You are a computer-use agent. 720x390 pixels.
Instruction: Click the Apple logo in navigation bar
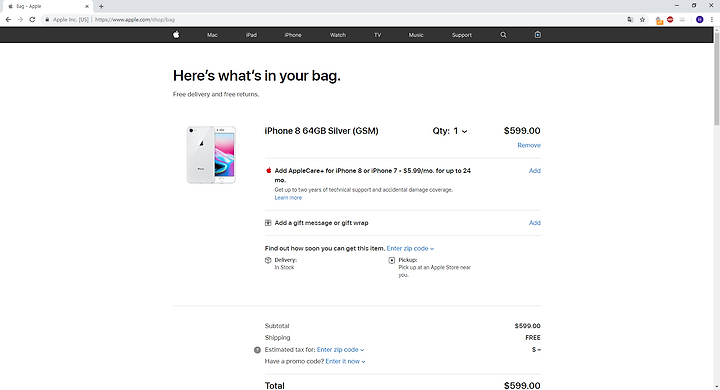pos(176,34)
